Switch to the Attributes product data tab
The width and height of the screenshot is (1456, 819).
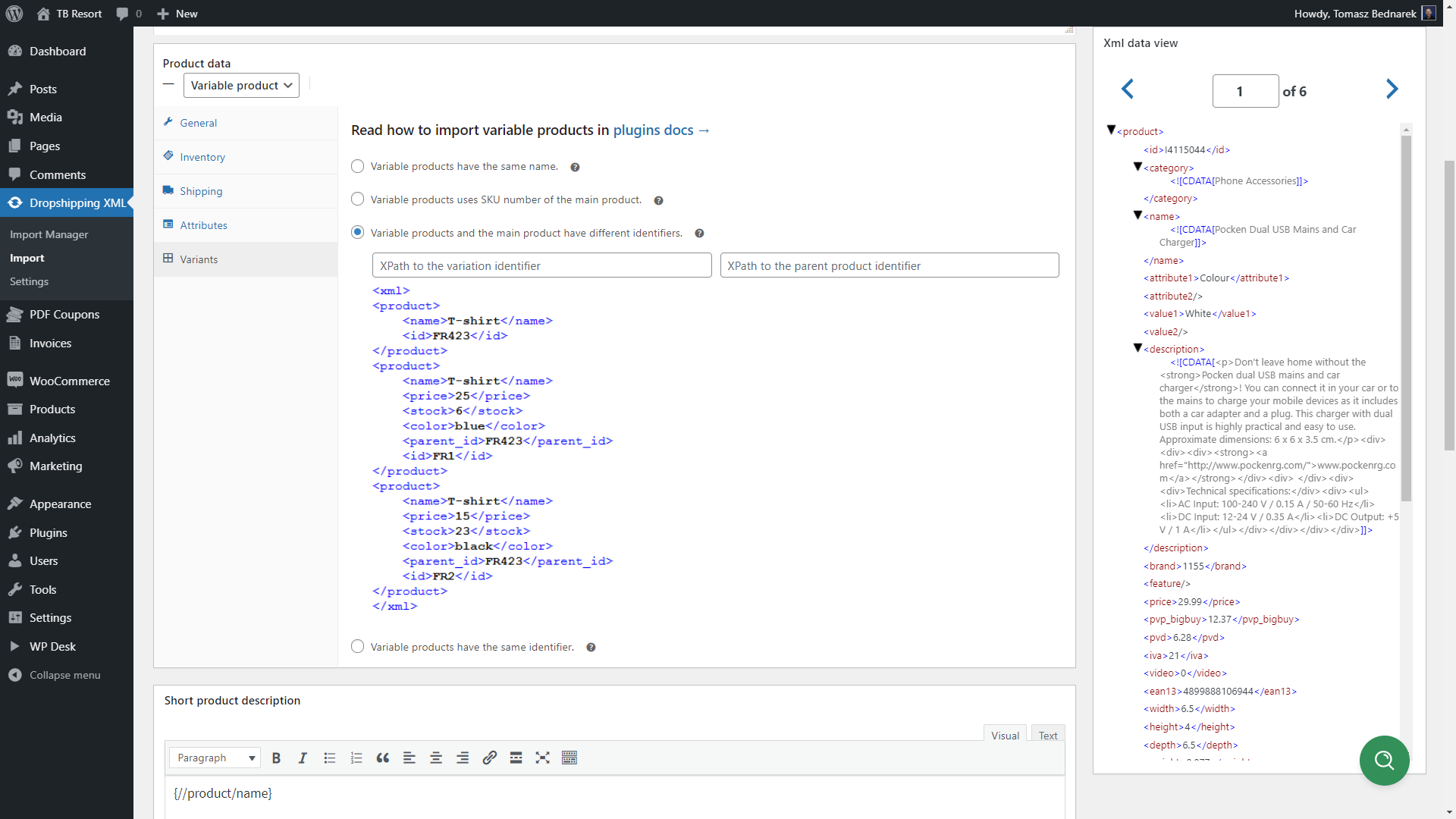click(203, 225)
